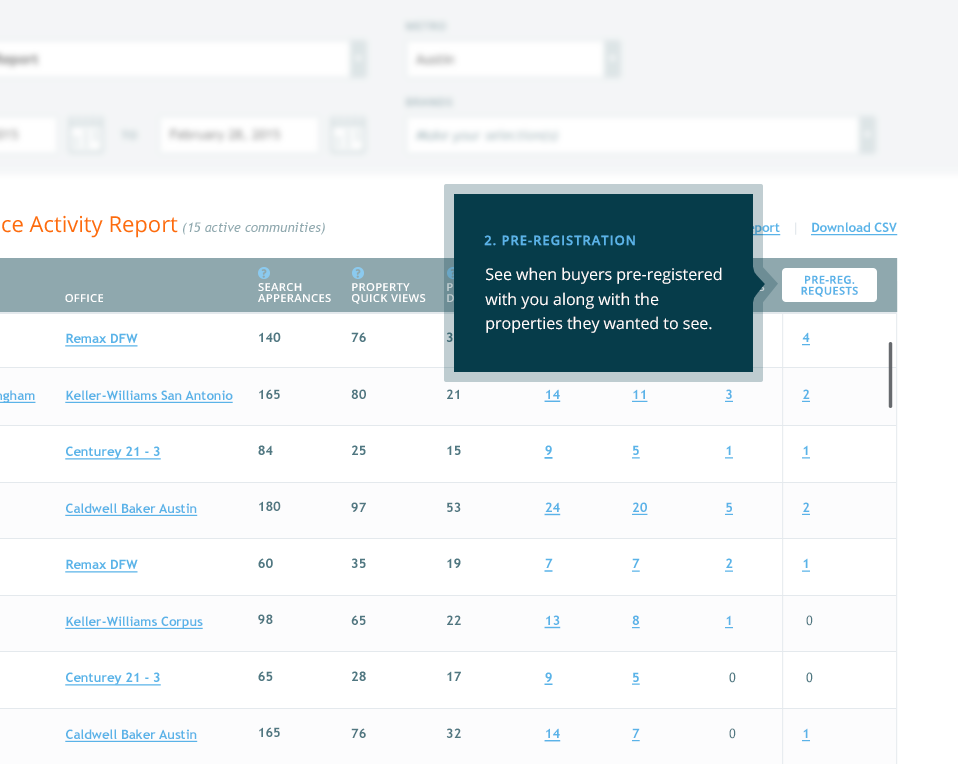This screenshot has width=958, height=764.
Task: Open the calendar icon beside the start date
Action: pyautogui.click(x=84, y=135)
